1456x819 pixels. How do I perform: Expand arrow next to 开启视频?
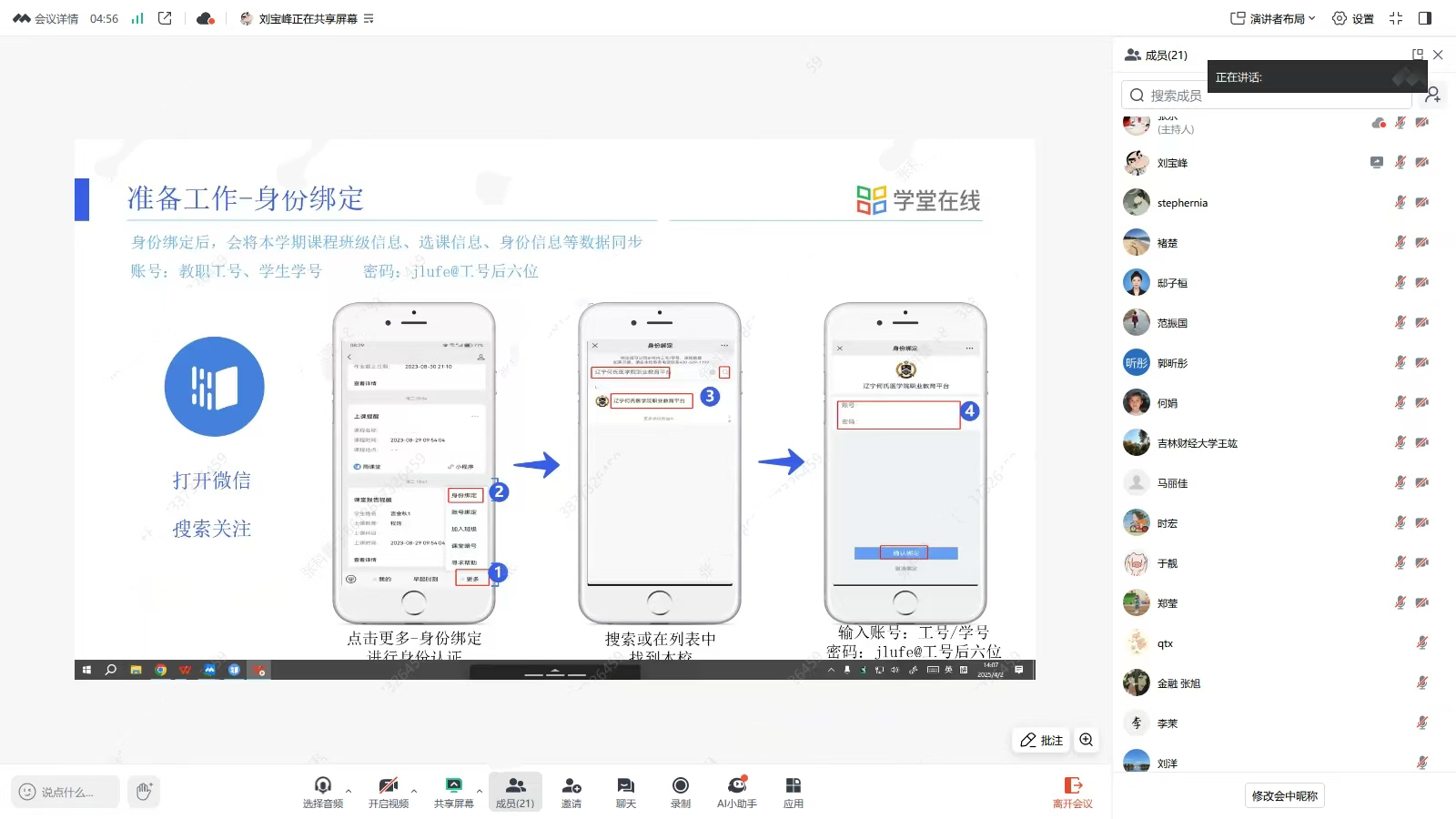[x=414, y=791]
